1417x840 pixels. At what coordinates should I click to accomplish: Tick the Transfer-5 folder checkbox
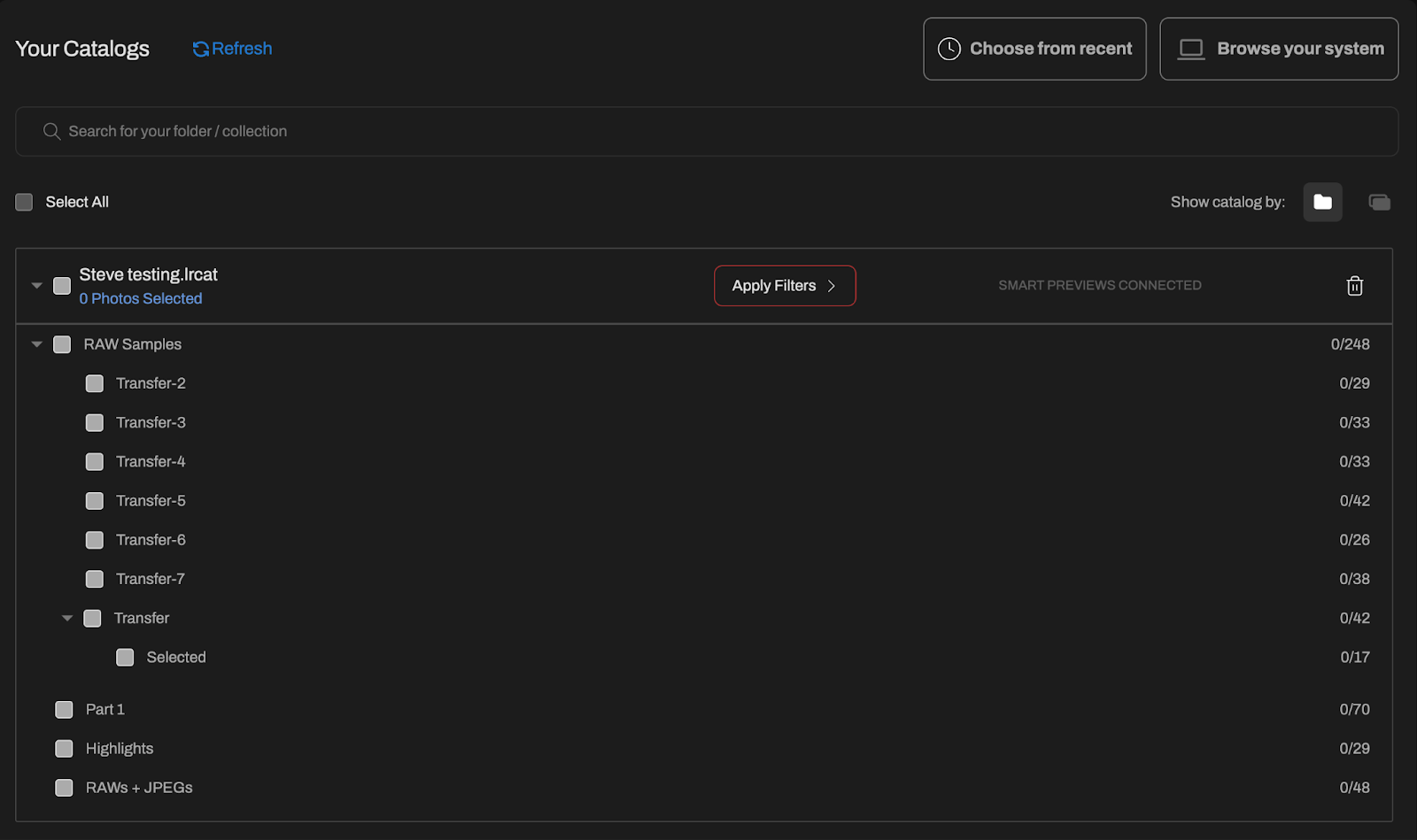(x=95, y=501)
